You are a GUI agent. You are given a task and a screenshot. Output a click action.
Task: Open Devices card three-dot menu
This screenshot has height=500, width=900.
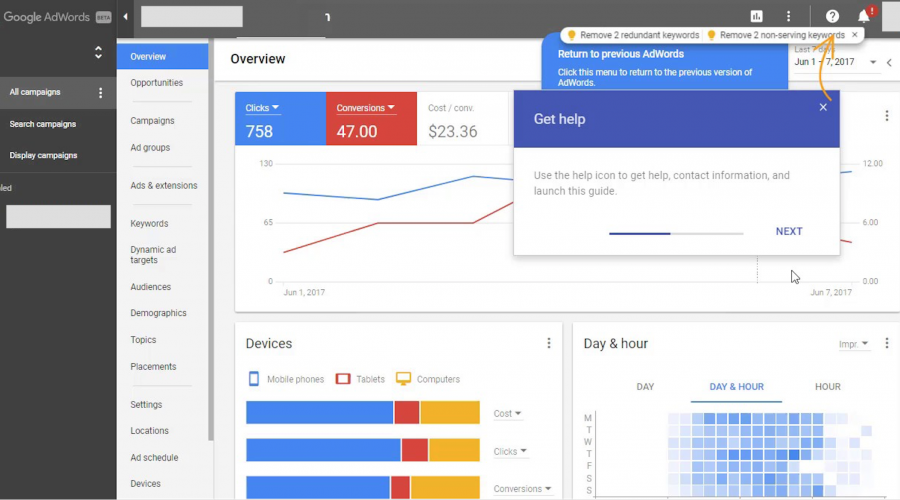tap(549, 343)
